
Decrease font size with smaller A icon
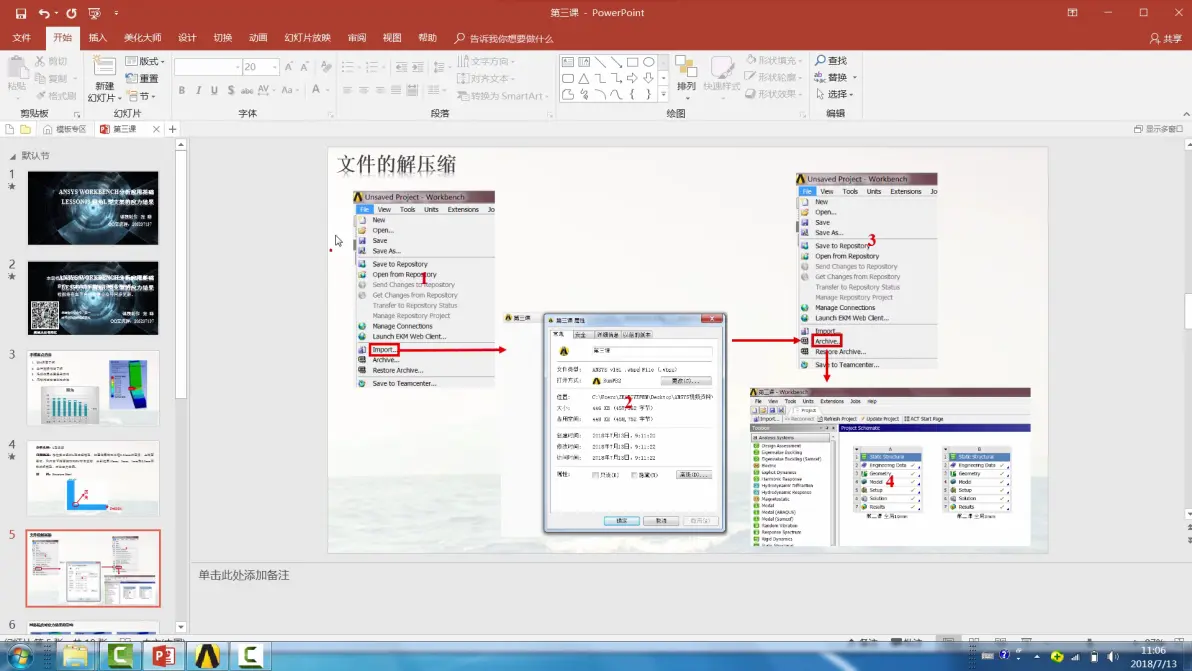tap(304, 67)
